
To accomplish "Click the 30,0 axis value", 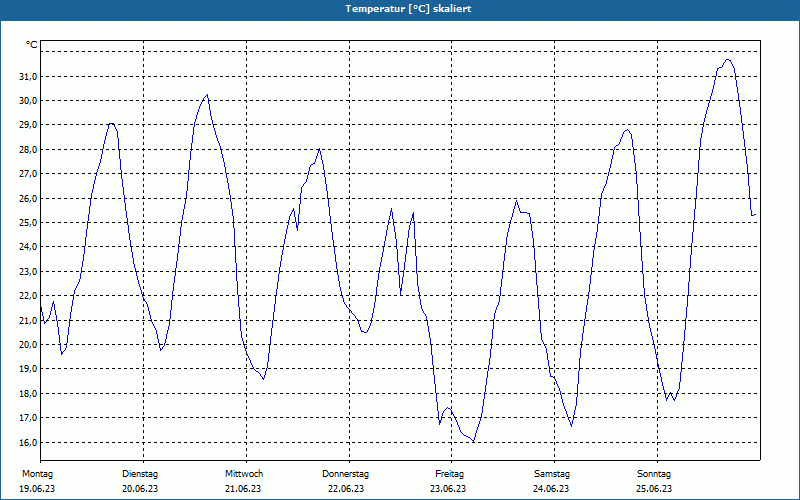I will tap(28, 101).
